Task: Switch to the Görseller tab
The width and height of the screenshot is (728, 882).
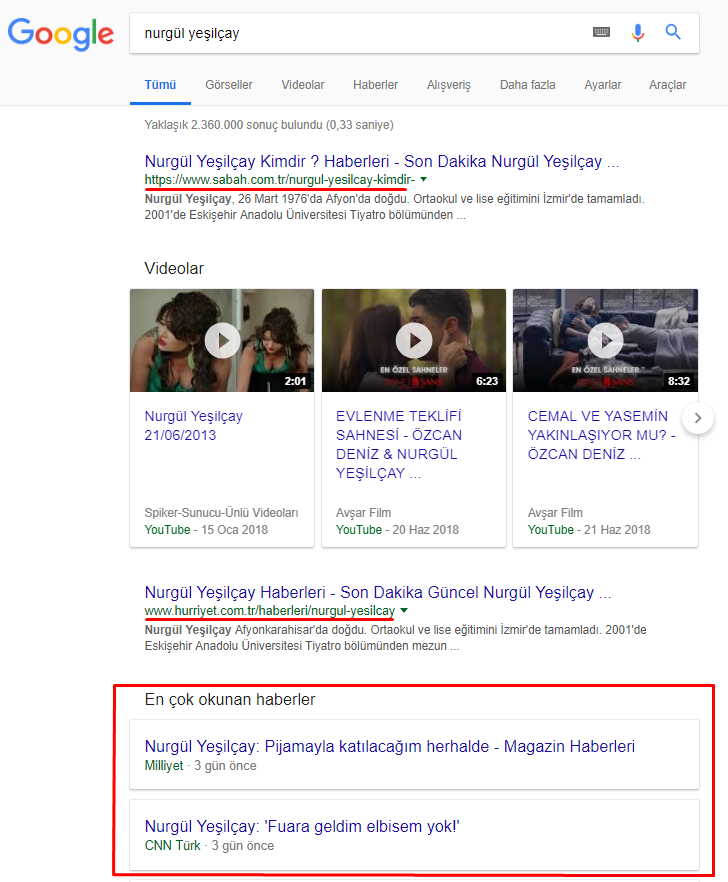Action: [x=228, y=85]
